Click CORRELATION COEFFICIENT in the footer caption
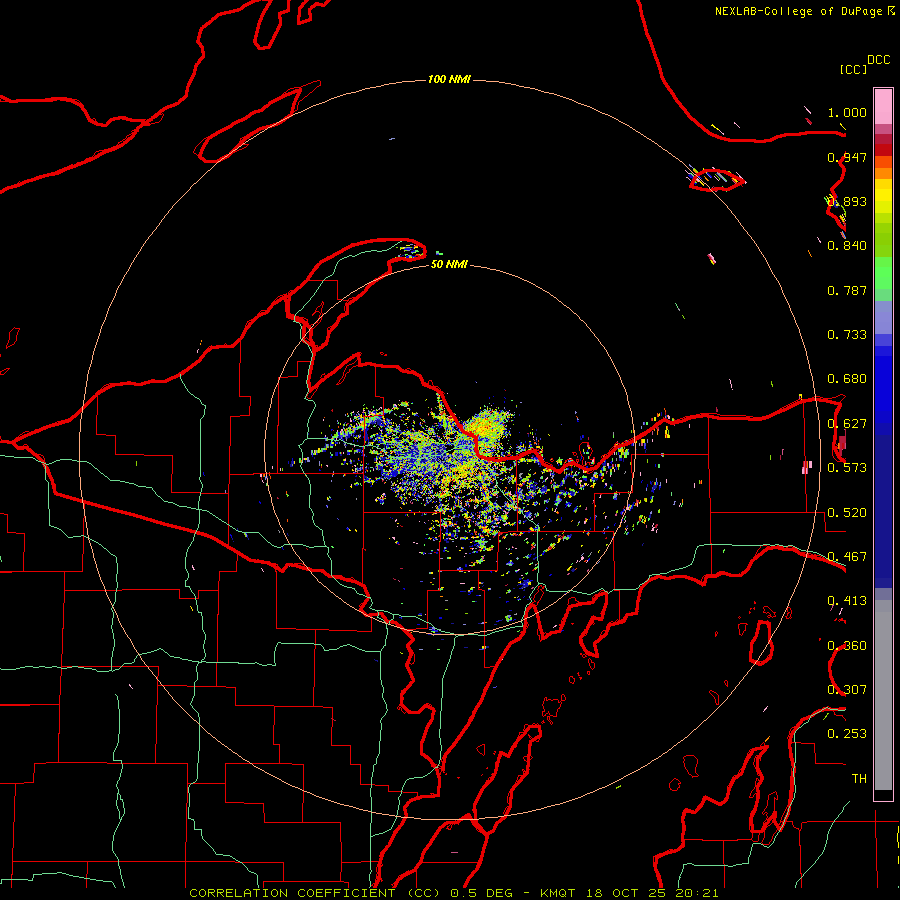The image size is (900, 900). click(x=293, y=893)
